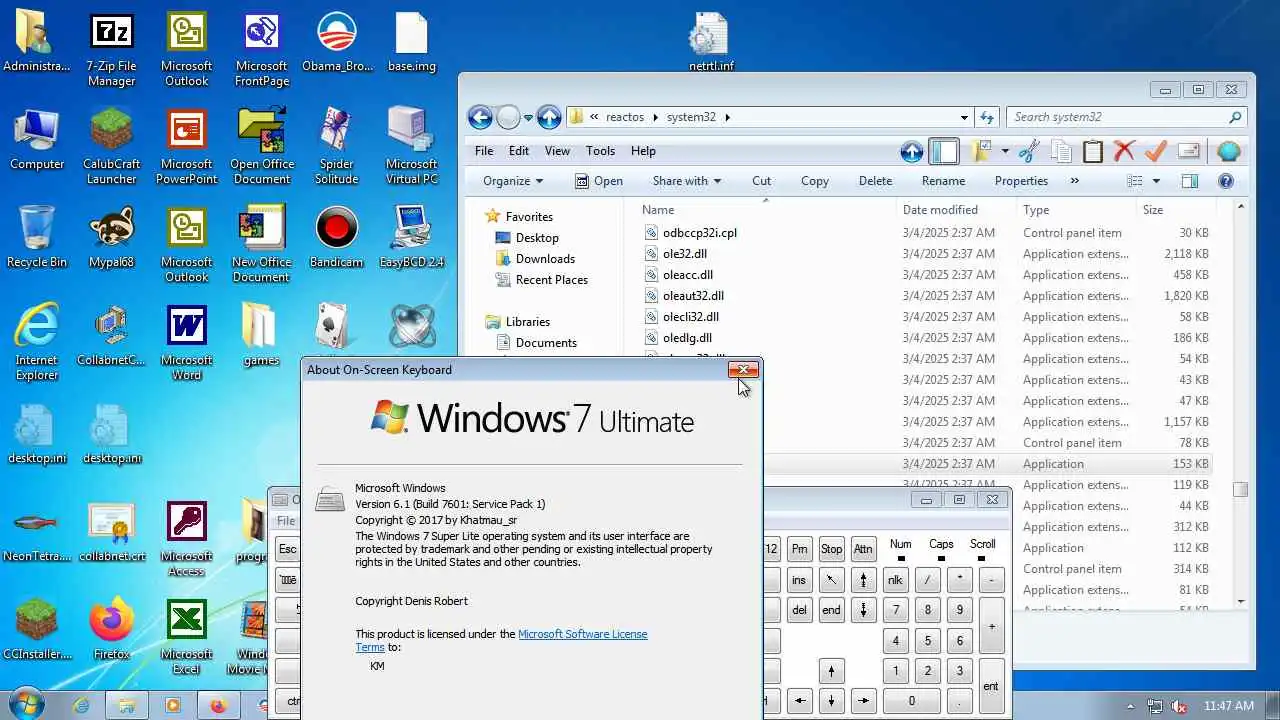Click the Bandicam desktop icon
Viewport: 1280px width, 720px height.
coord(336,237)
